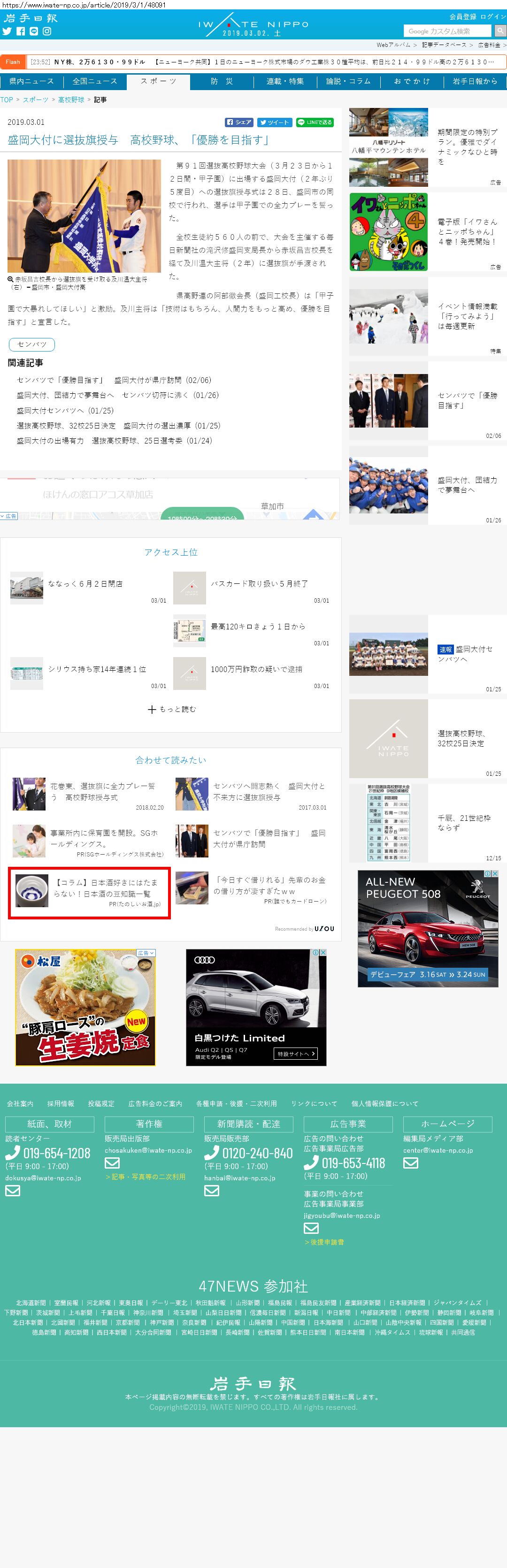This screenshot has width=507, height=1568.
Task: Open 高校野球 breadcrumb link
Action: coord(71,99)
